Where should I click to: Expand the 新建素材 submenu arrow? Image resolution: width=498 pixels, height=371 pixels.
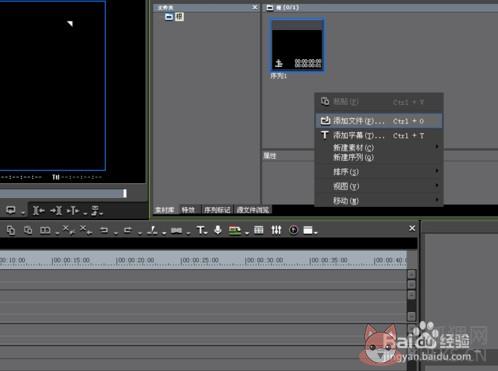437,147
